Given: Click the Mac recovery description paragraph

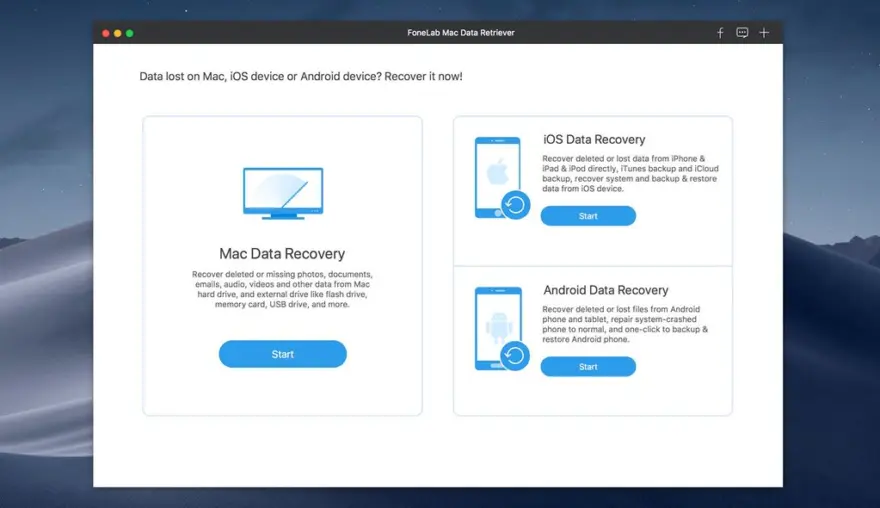Looking at the screenshot, I should (282, 289).
